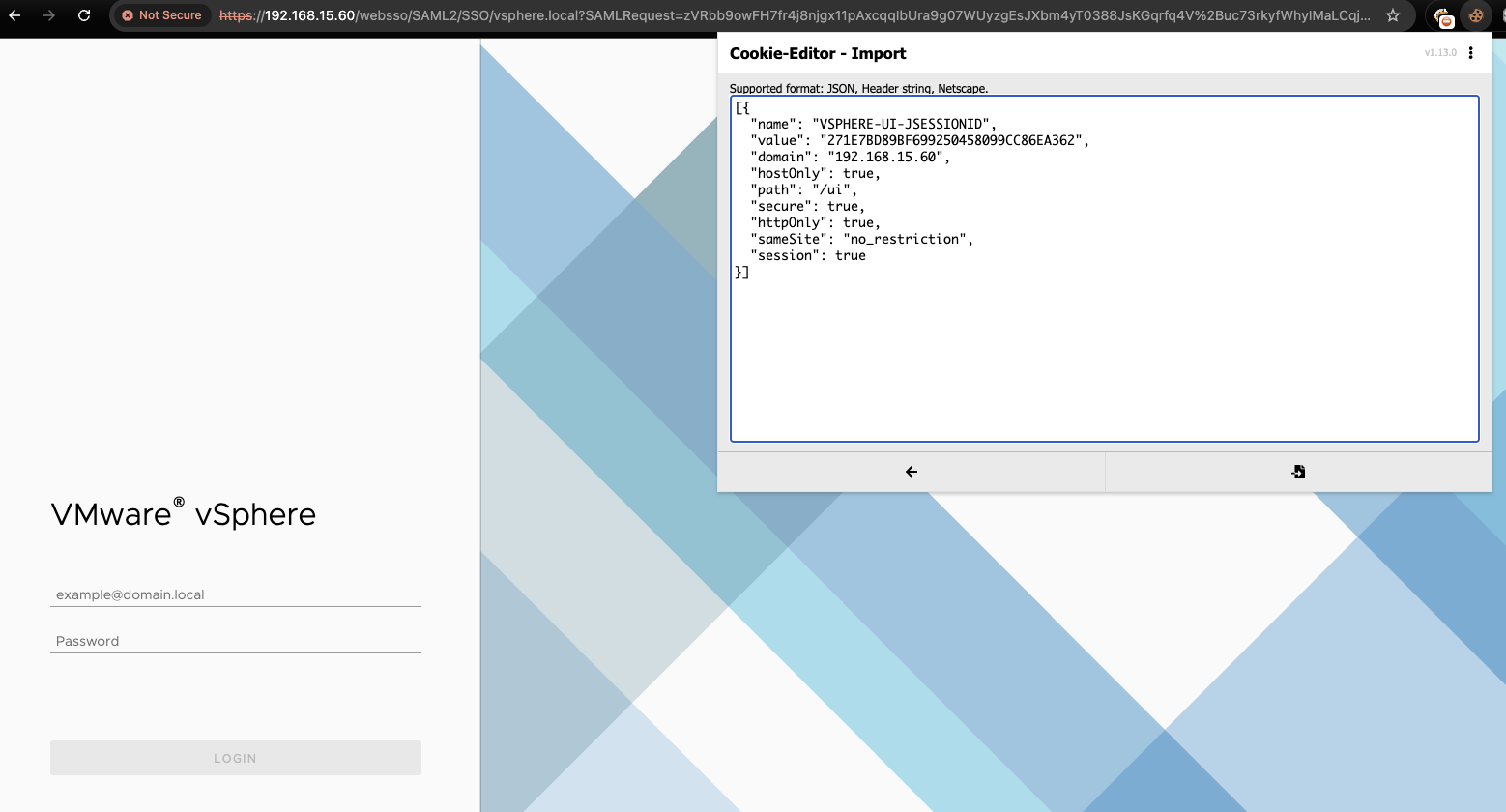Reload the current page
1506x812 pixels.
point(84,15)
